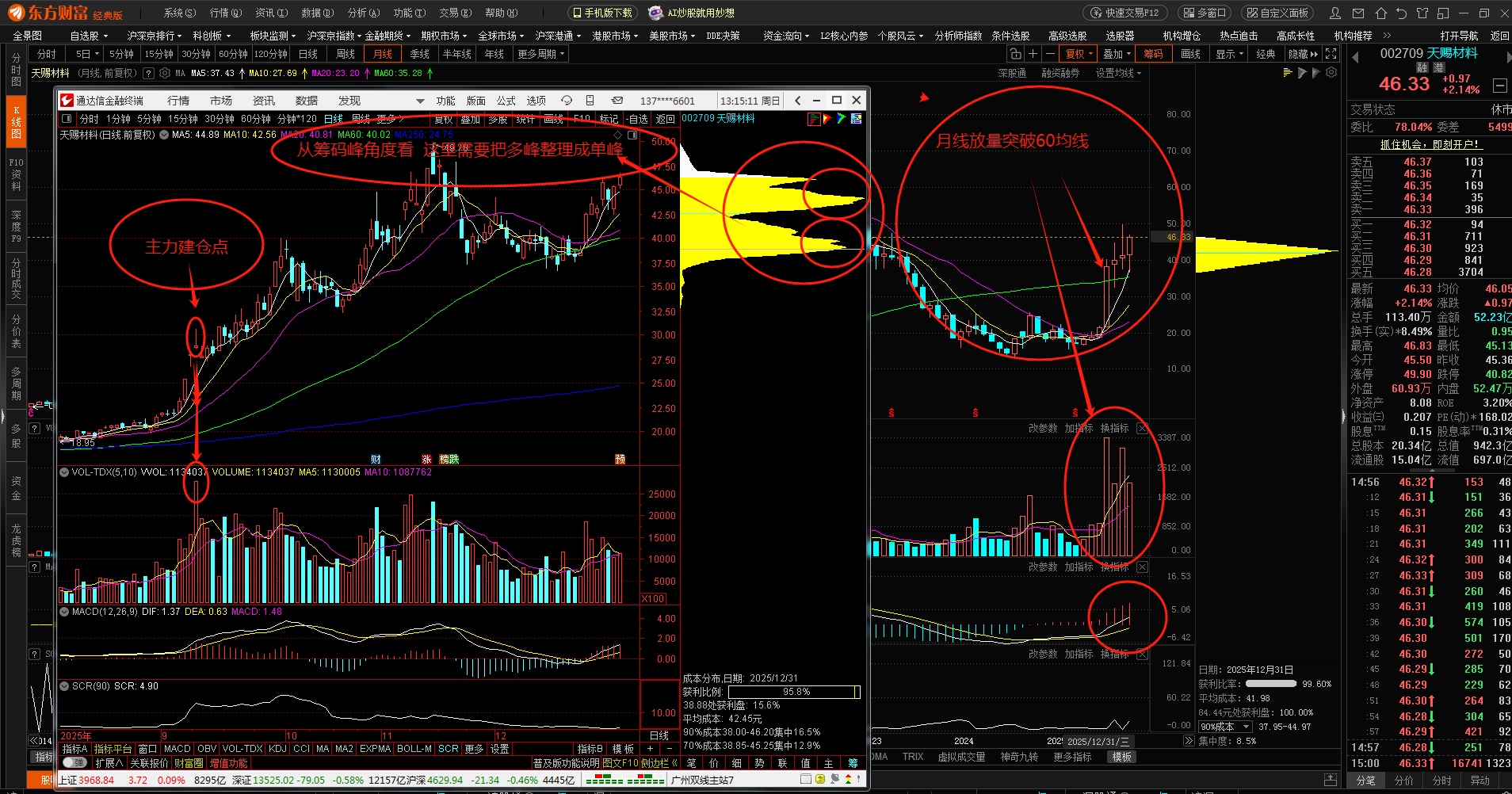
Task: Toggle -自选 in TDX toolbar
Action: (637, 119)
